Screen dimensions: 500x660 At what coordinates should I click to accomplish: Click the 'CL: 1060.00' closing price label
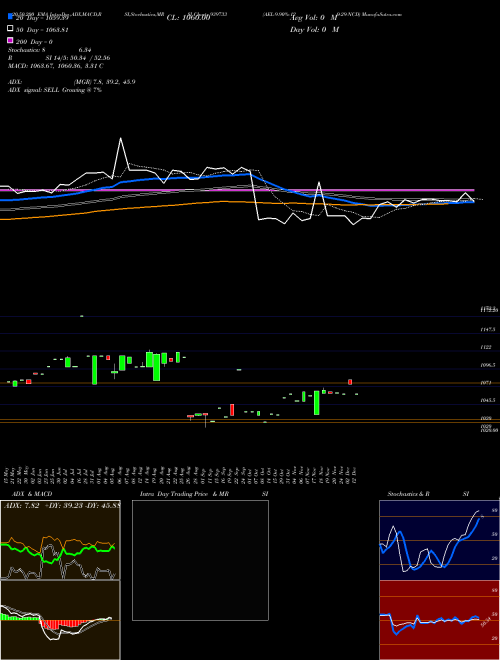click(188, 18)
